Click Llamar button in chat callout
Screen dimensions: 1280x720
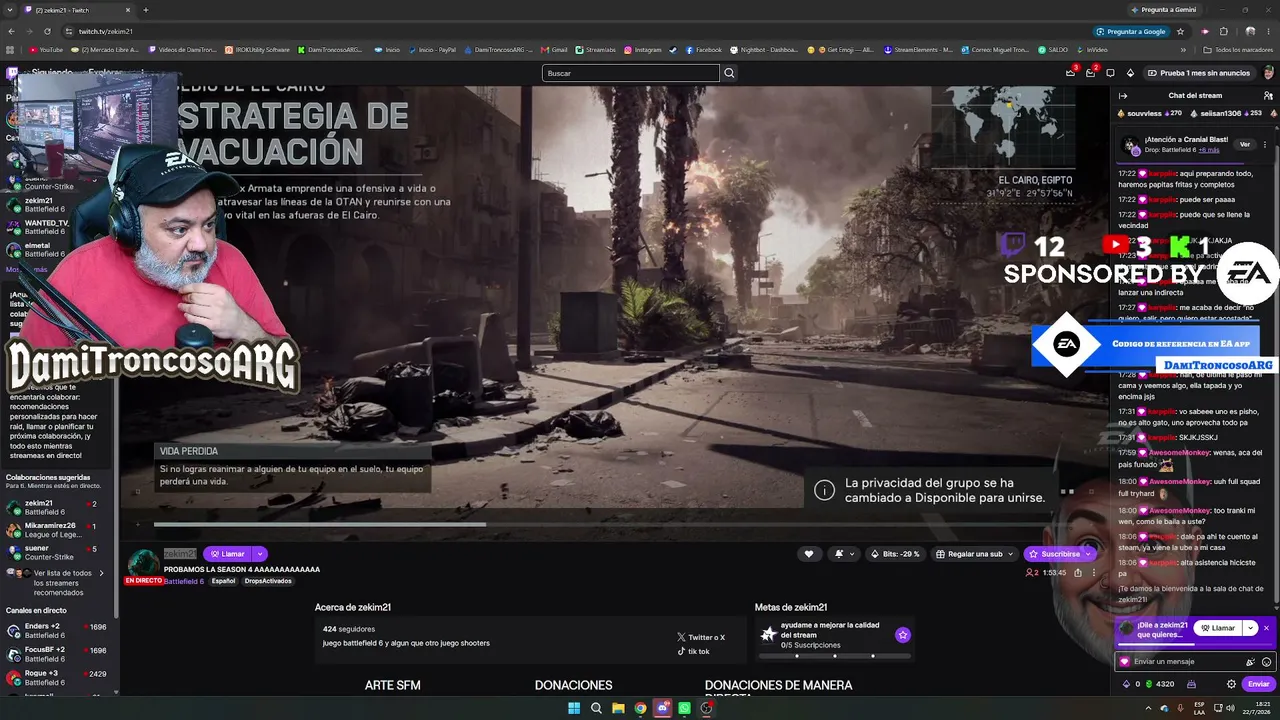pyautogui.click(x=1218, y=628)
